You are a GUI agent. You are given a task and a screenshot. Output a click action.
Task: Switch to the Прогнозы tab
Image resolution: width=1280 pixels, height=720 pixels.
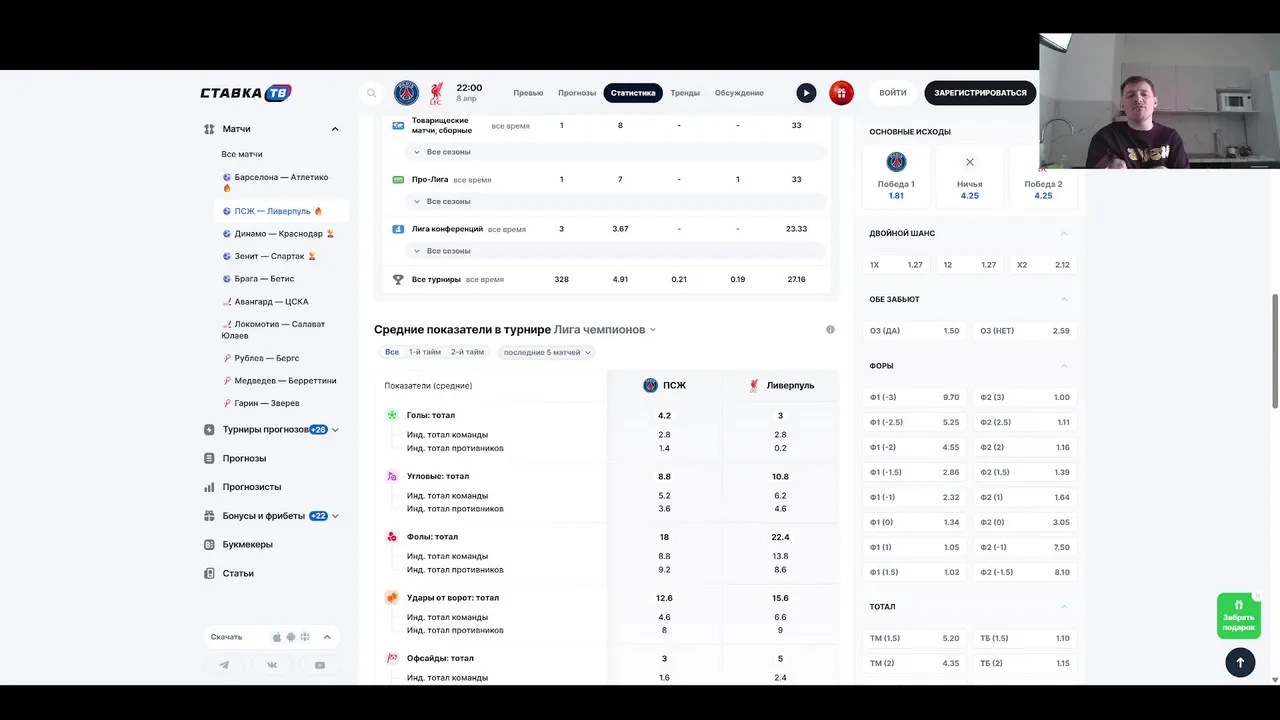pos(577,93)
